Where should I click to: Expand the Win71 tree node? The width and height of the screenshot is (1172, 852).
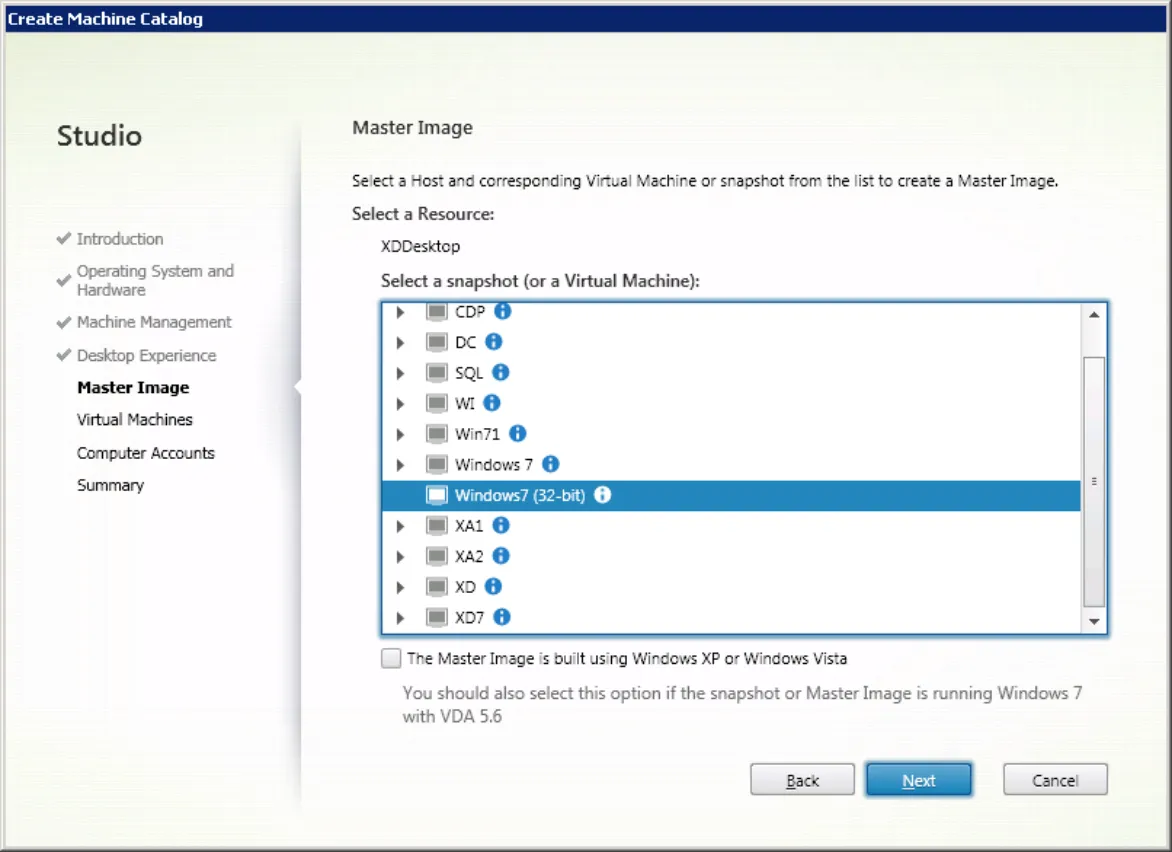401,434
